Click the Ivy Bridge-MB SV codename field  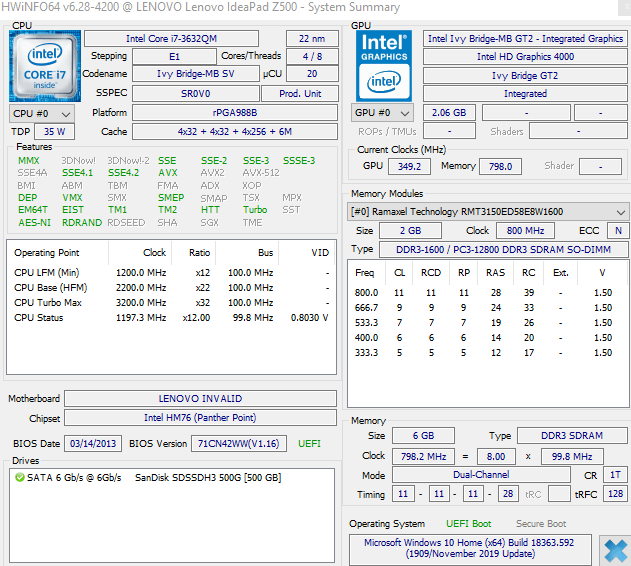[196, 74]
